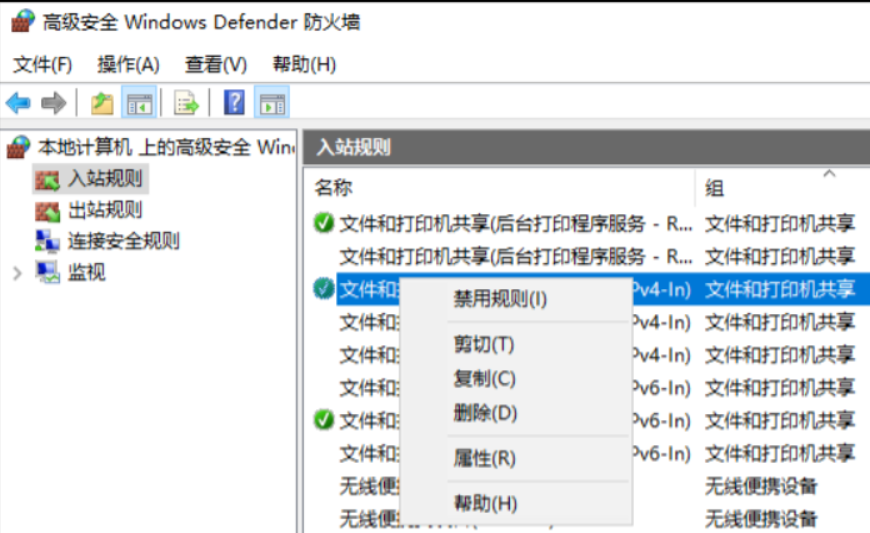Click the green check icon of the highlighted rule
870x533 pixels.
323,288
